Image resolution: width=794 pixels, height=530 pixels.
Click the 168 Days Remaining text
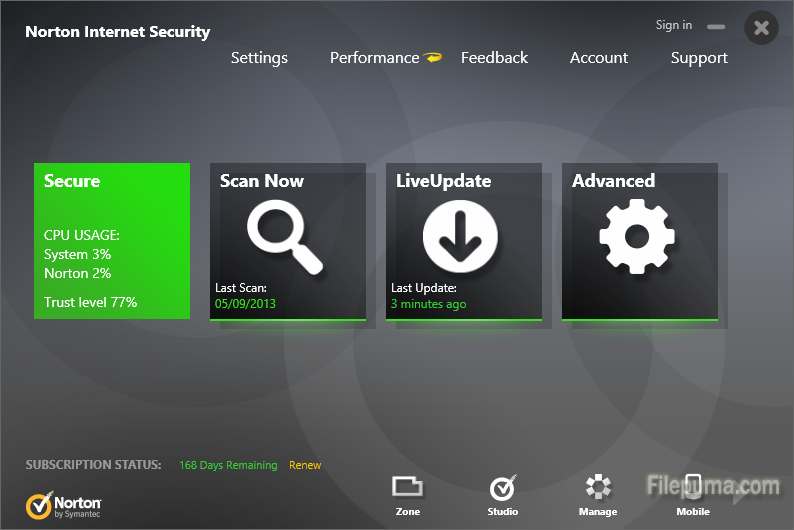[x=228, y=465]
